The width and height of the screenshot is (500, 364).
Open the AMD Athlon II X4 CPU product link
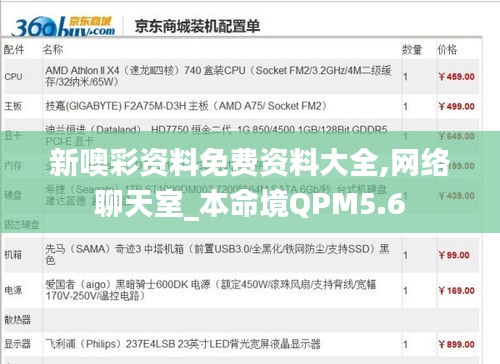(x=218, y=76)
